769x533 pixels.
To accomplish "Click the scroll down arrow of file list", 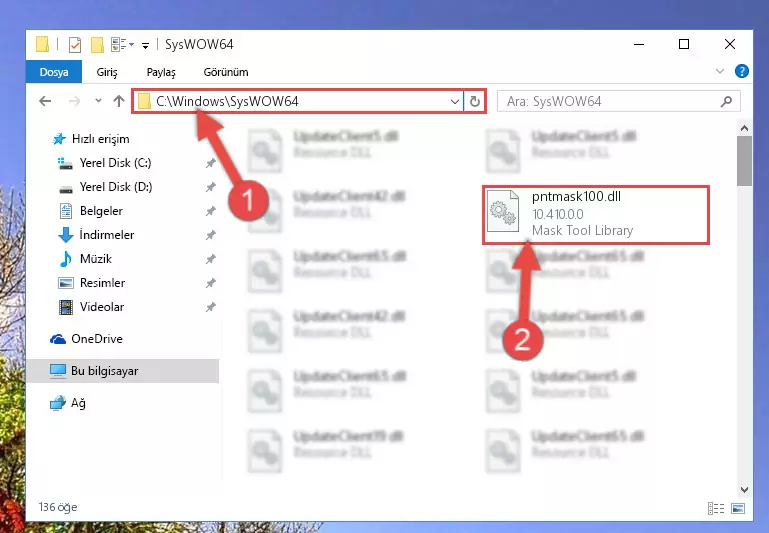I will pos(744,489).
